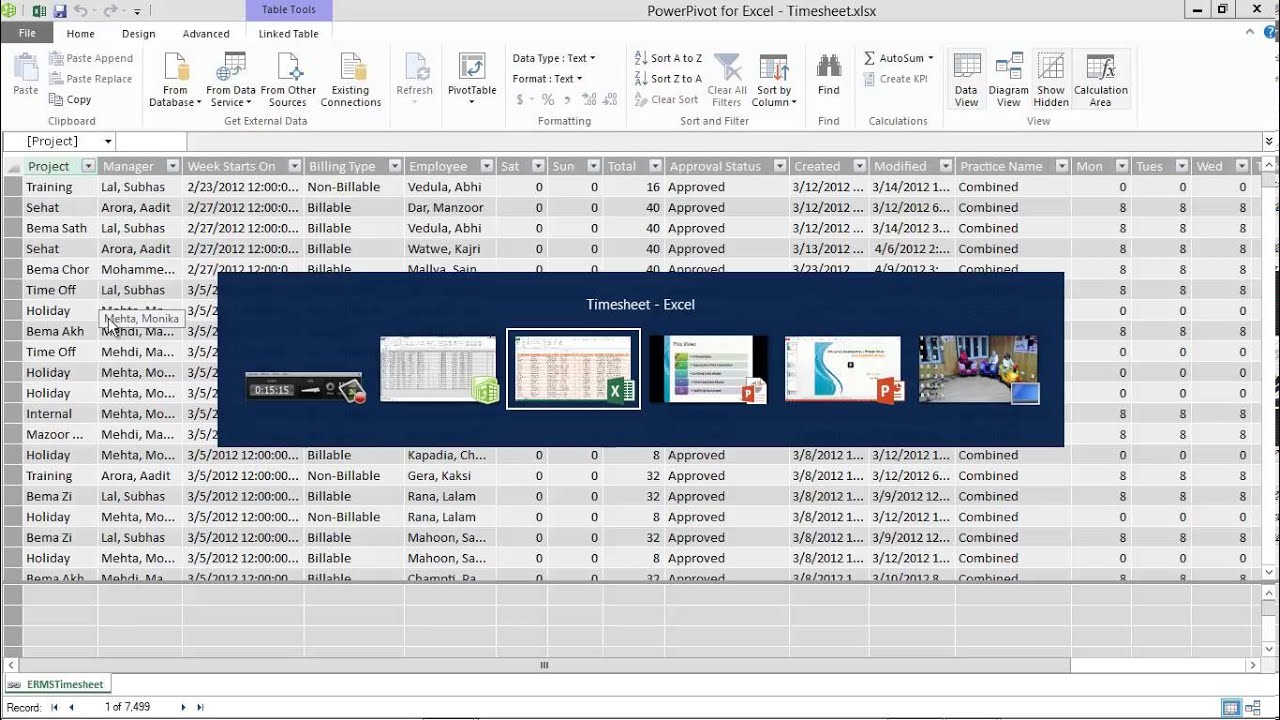Select the recorder thumbnail showing 0:15:15
Screen dimensions: 1280x720
coord(305,387)
